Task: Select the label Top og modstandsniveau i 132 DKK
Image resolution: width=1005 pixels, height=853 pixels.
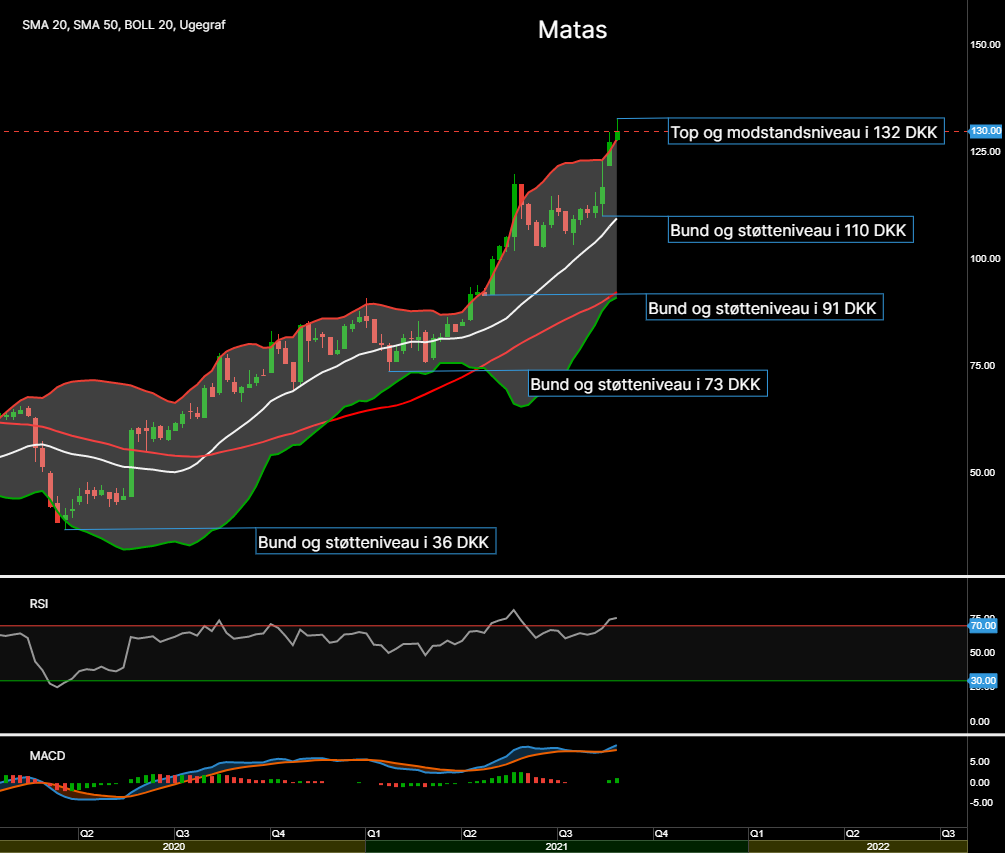Action: point(806,131)
